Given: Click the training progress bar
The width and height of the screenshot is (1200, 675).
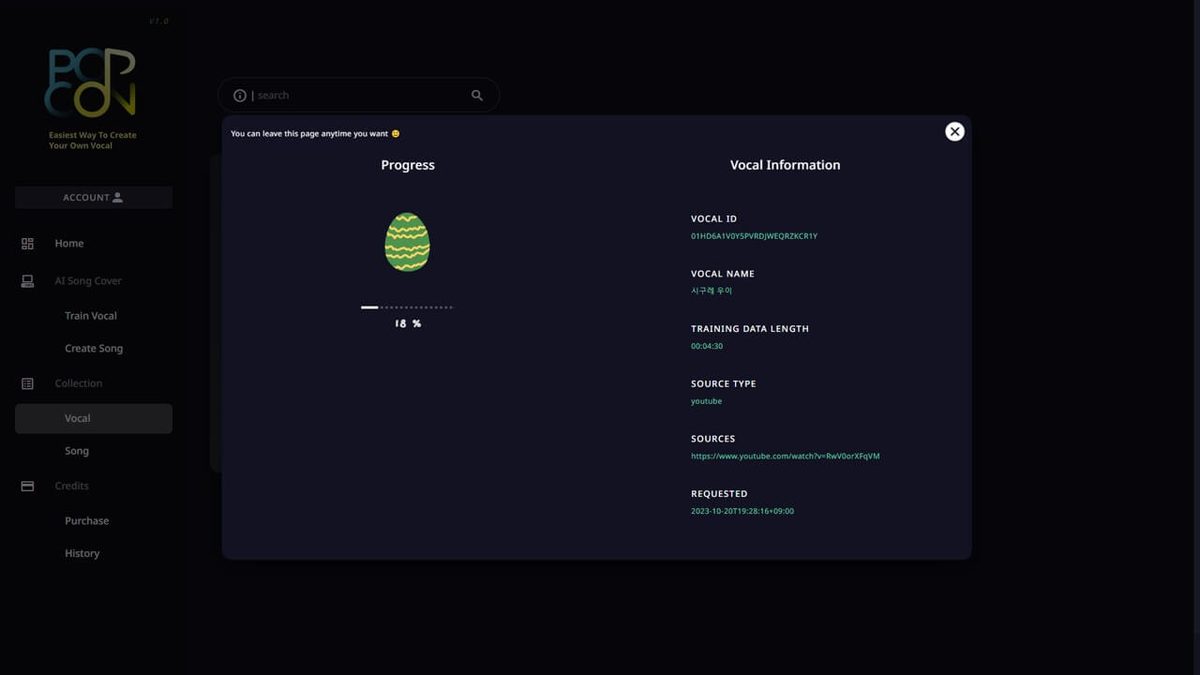Looking at the screenshot, I should tap(407, 307).
